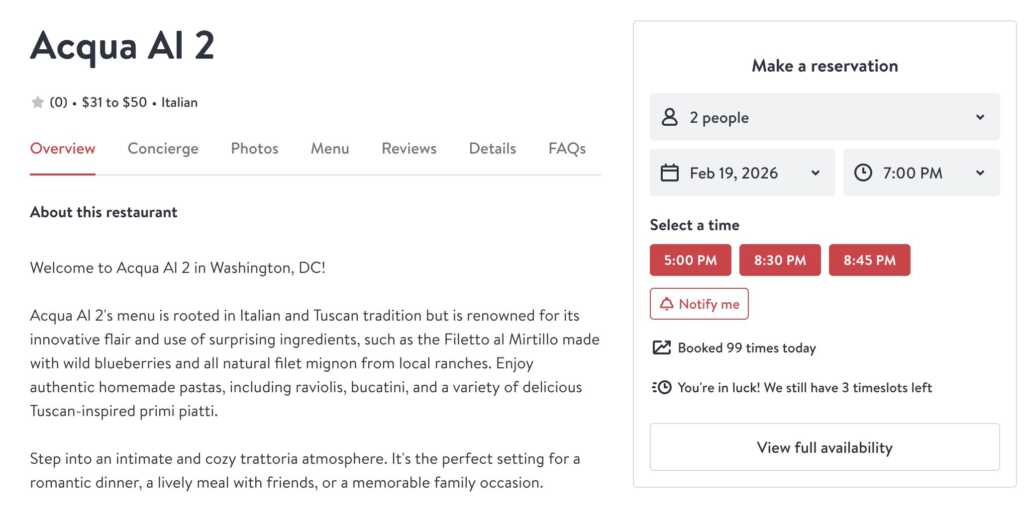Image resolution: width=1024 pixels, height=515 pixels.
Task: Expand the party size dropdown chevron
Action: [x=979, y=117]
